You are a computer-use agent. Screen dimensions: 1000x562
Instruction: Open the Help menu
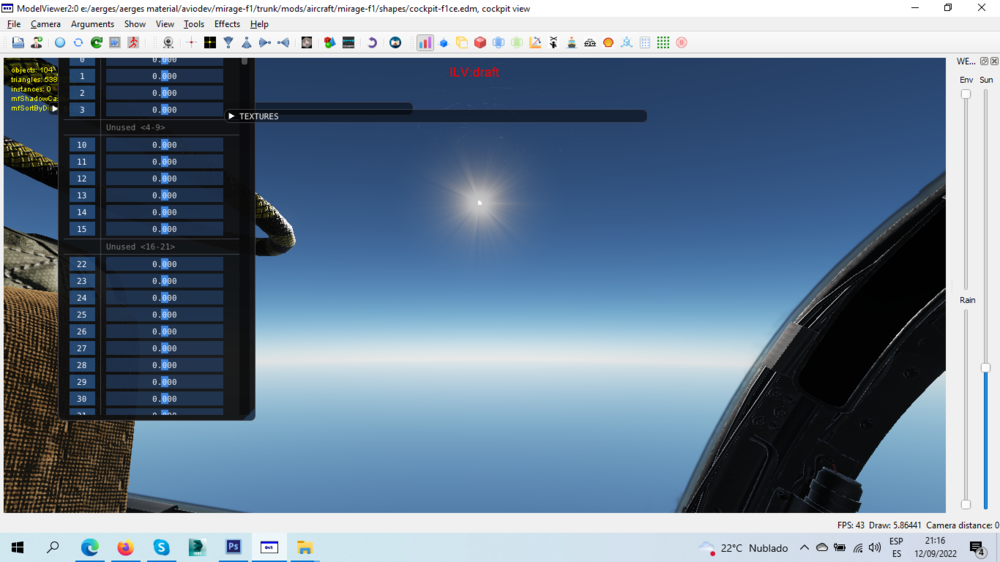(x=259, y=24)
